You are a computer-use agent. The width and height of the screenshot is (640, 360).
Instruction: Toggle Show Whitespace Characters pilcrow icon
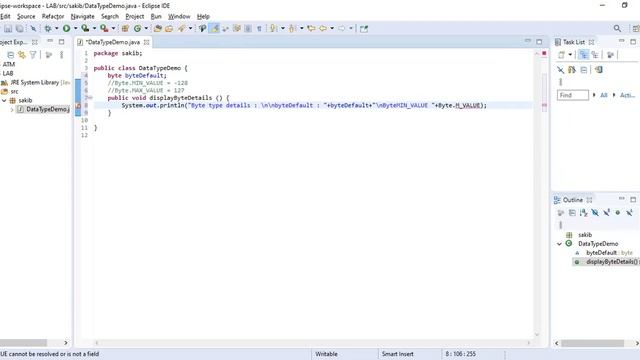click(x=259, y=29)
